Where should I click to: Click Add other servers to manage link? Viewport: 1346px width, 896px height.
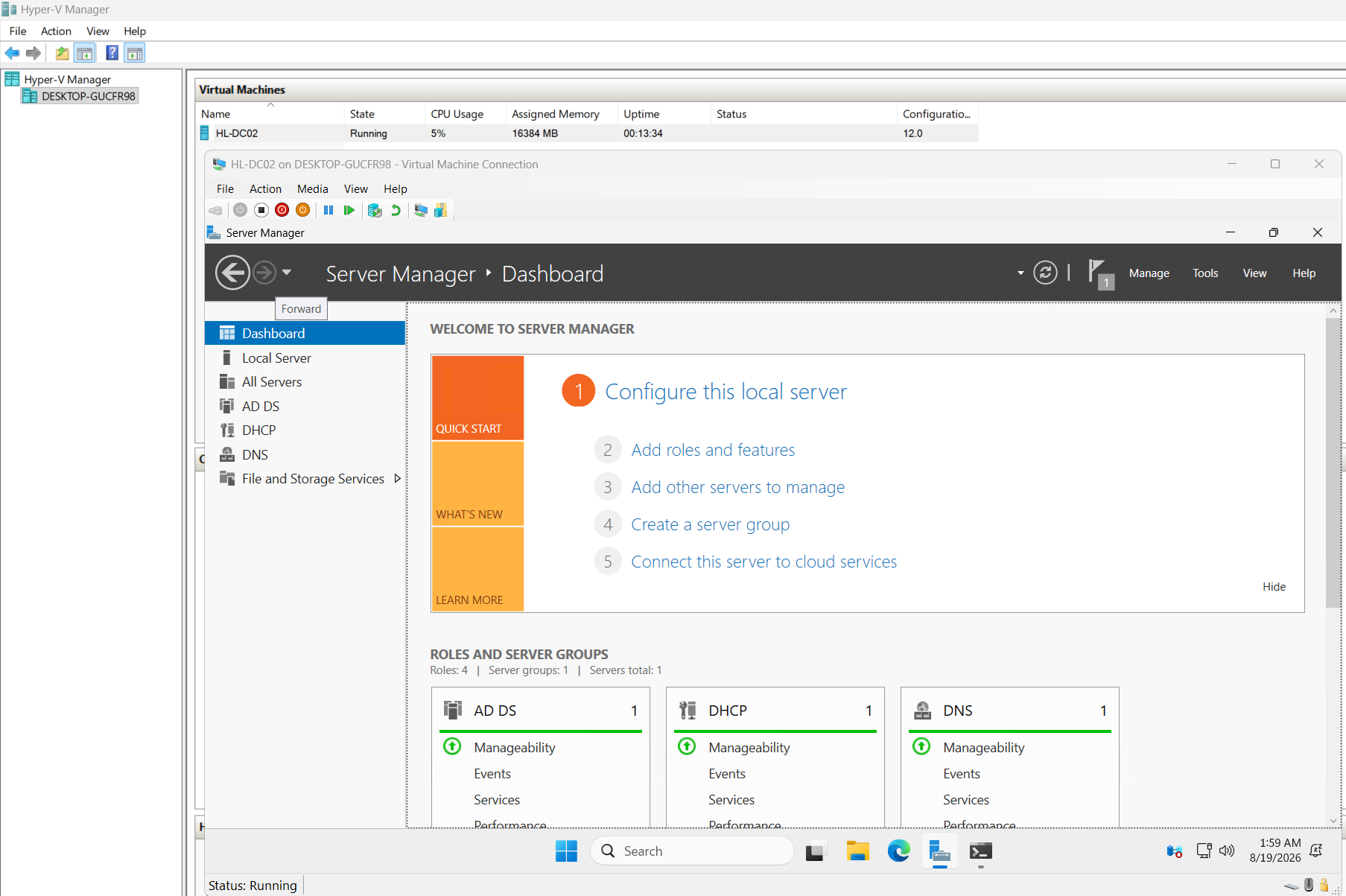(738, 487)
